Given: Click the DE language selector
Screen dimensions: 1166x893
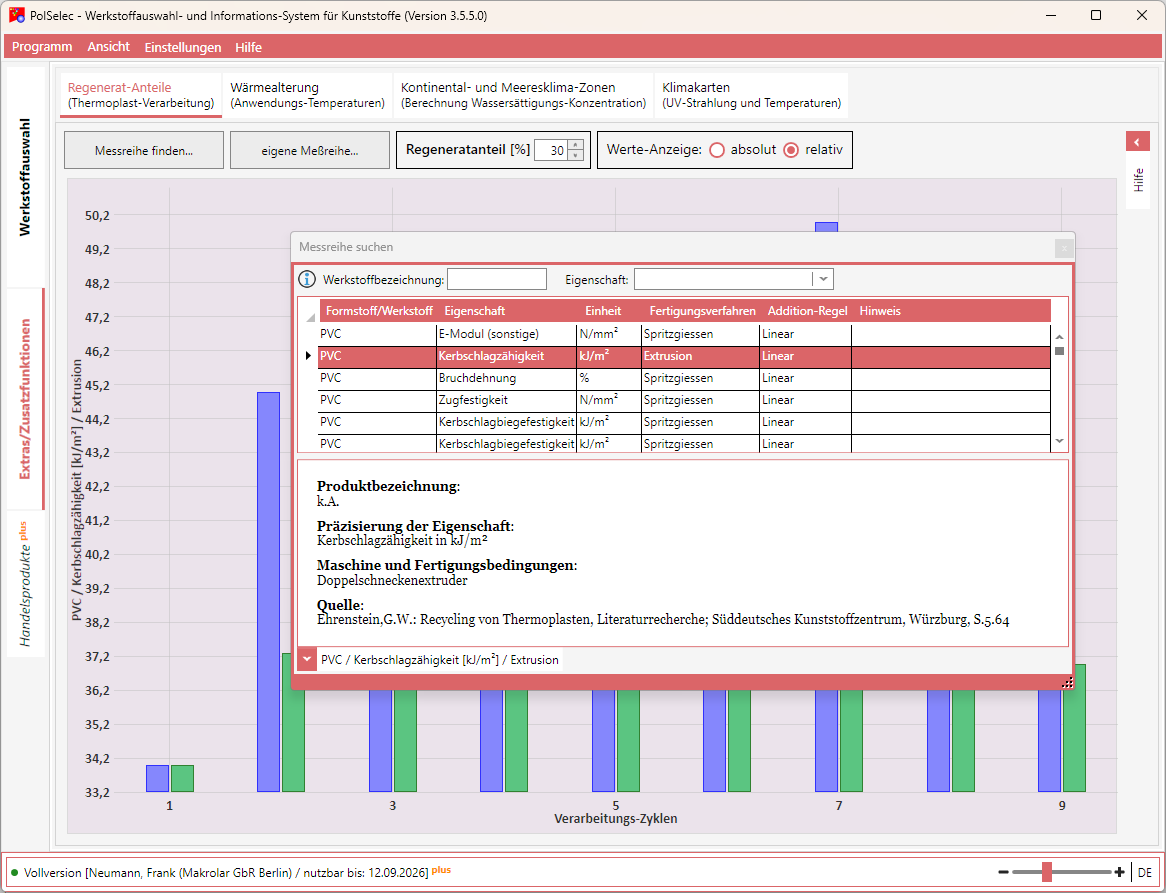Looking at the screenshot, I should (1144, 872).
